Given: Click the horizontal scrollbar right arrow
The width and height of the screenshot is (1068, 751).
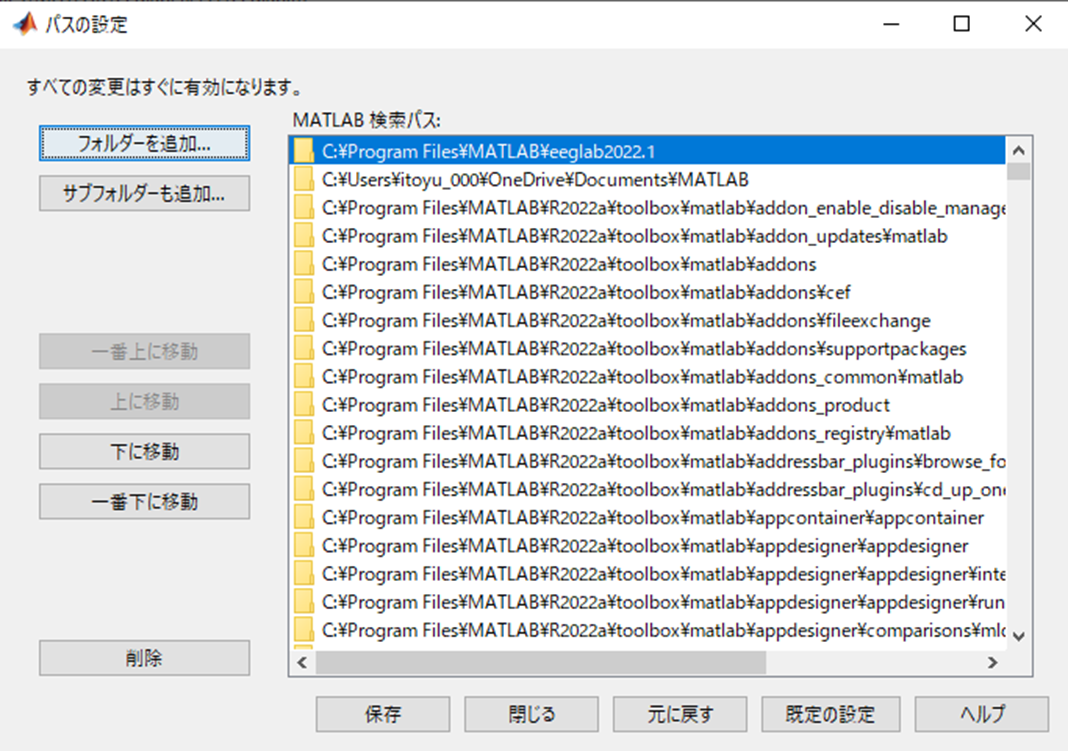Looking at the screenshot, I should pyautogui.click(x=992, y=662).
